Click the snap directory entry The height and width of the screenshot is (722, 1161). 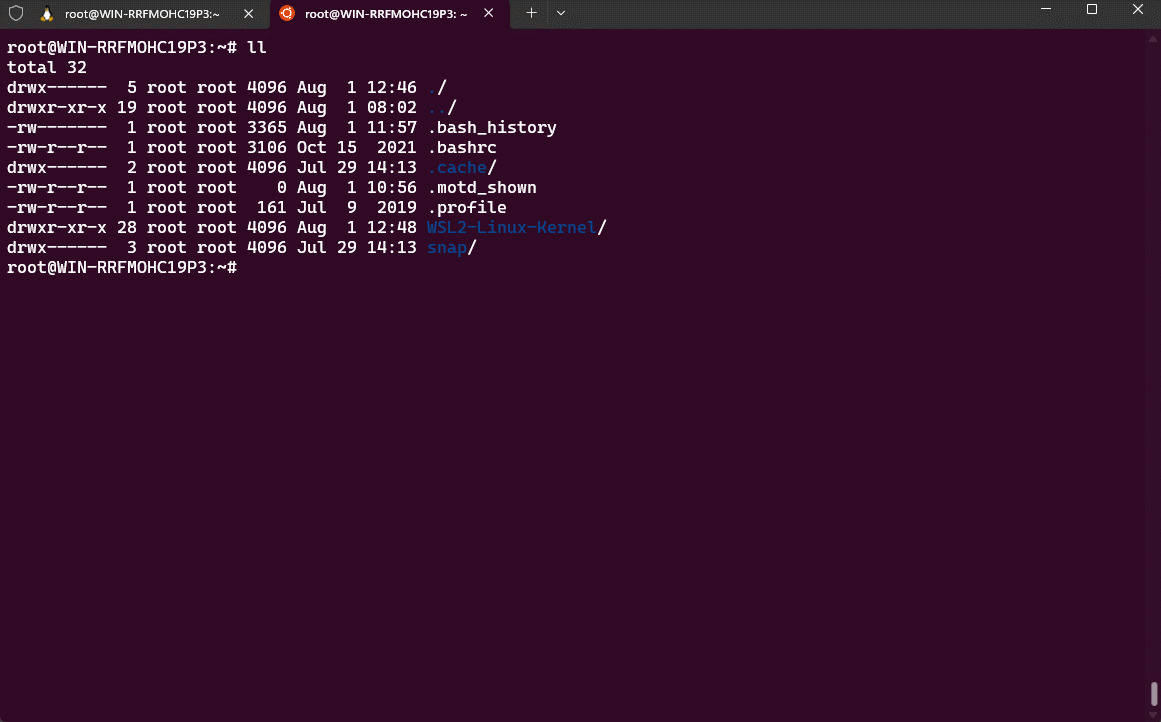447,248
